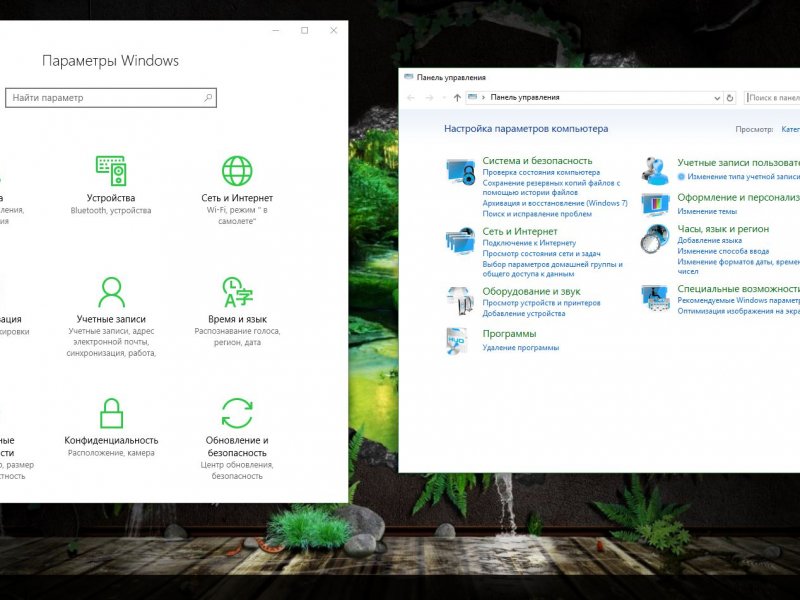800x600 pixels.
Task: Open Специальные возможности heading in Control Panel
Action: 738,289
